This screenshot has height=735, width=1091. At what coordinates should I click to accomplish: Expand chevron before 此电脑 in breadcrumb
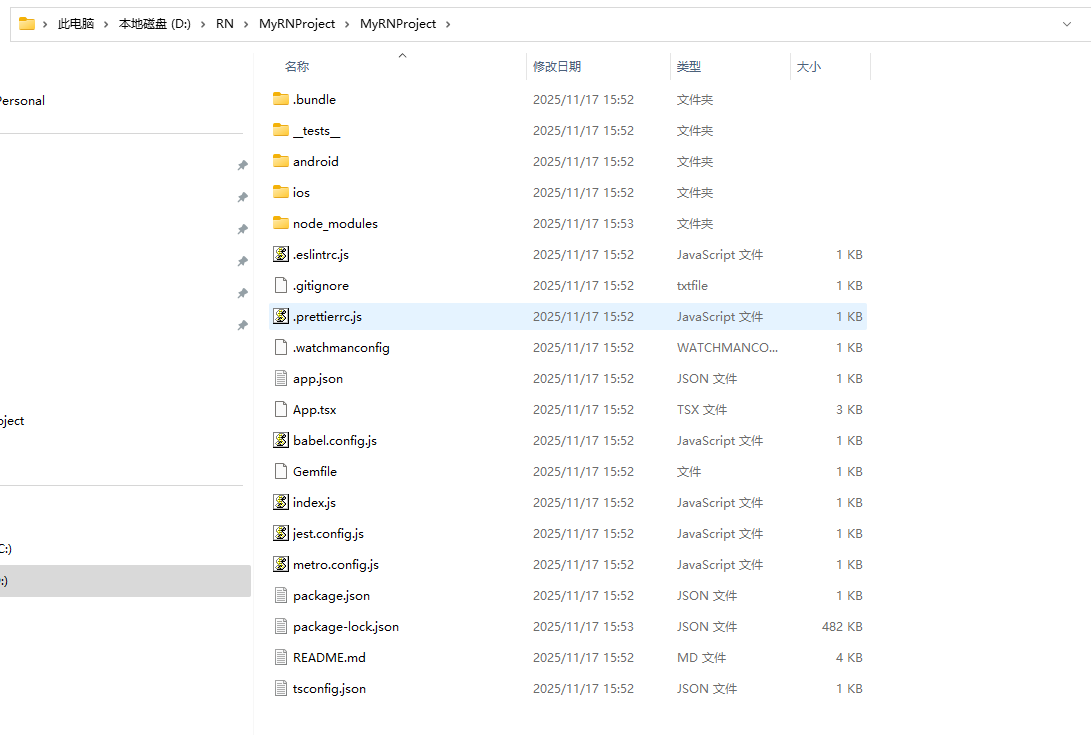(45, 24)
